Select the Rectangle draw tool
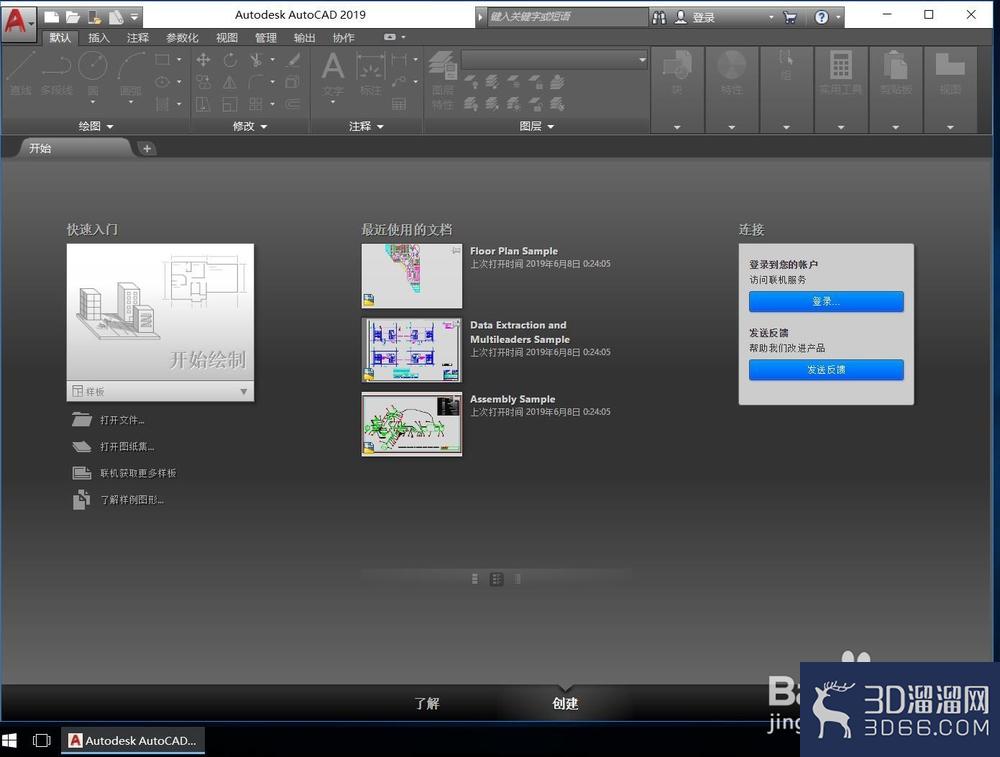Screen dimensions: 1000x757 click(x=163, y=60)
